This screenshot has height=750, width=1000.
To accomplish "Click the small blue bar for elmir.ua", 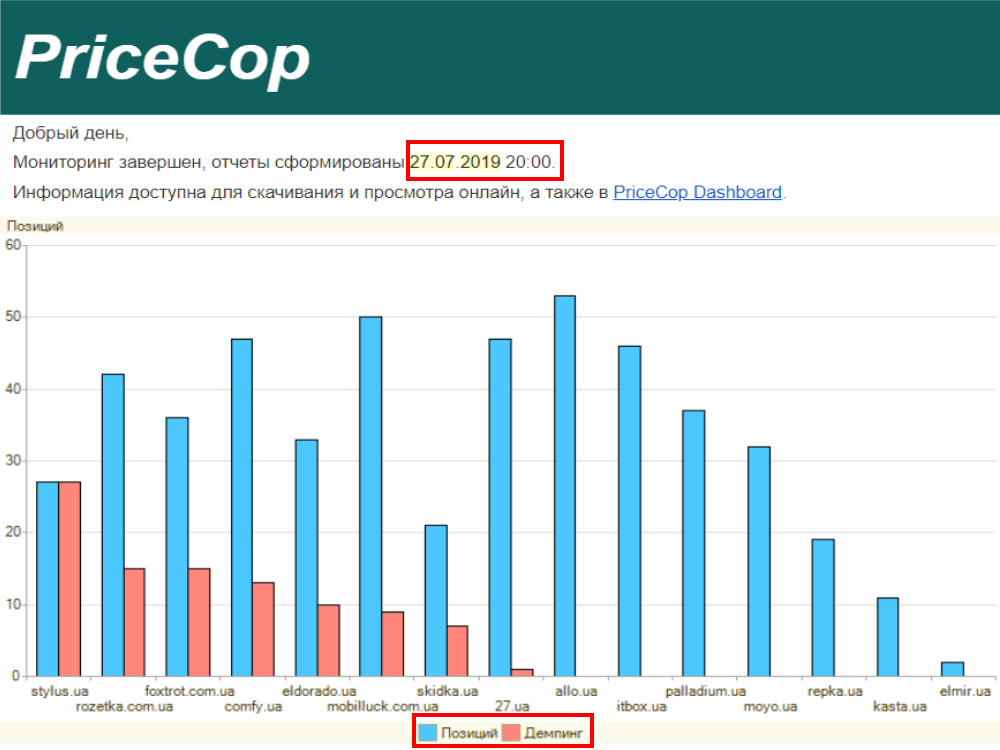I will (x=952, y=669).
